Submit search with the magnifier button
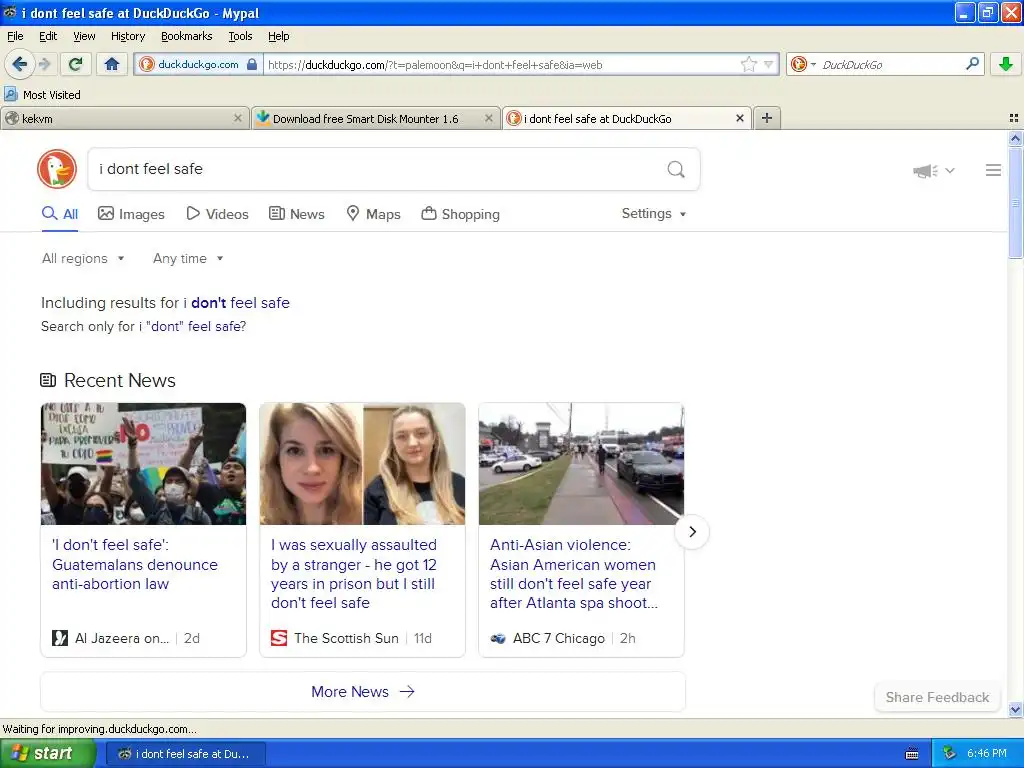The height and width of the screenshot is (768, 1024). point(676,169)
